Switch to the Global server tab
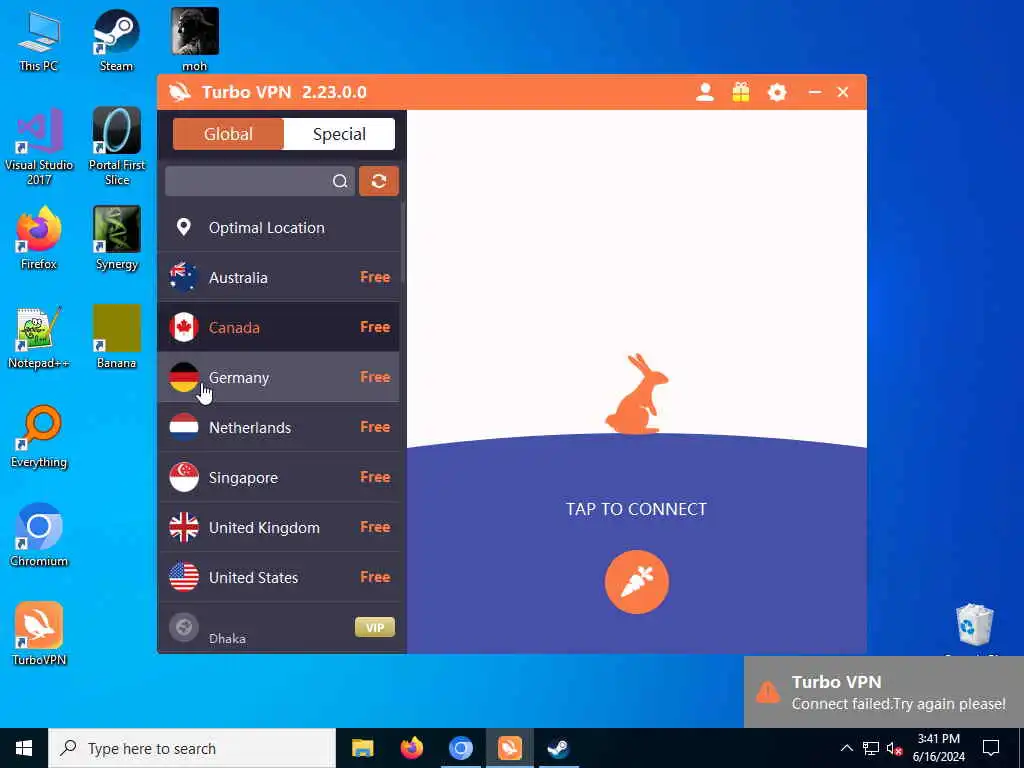This screenshot has height=768, width=1024. point(228,134)
